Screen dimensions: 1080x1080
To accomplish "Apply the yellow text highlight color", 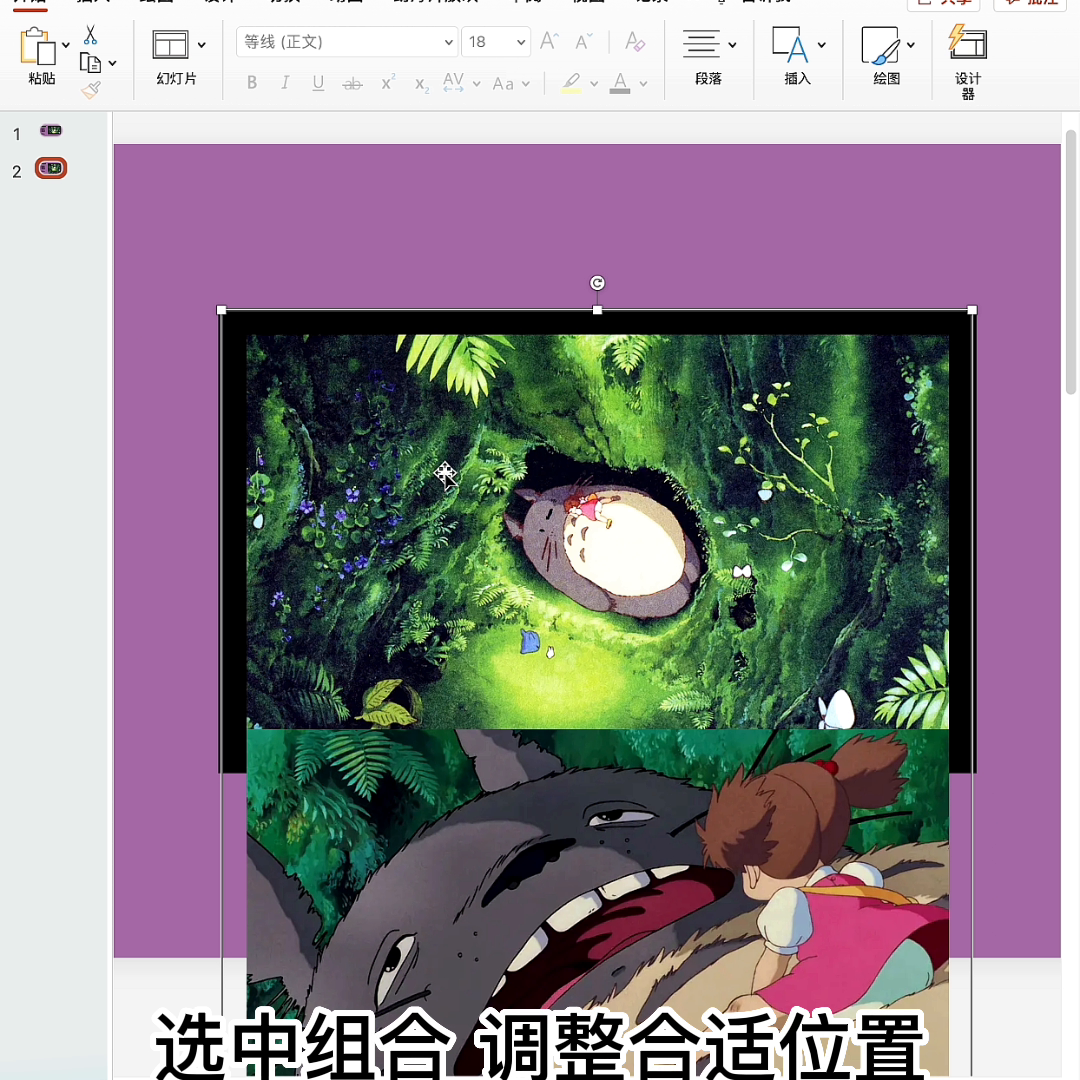I will tap(571, 83).
